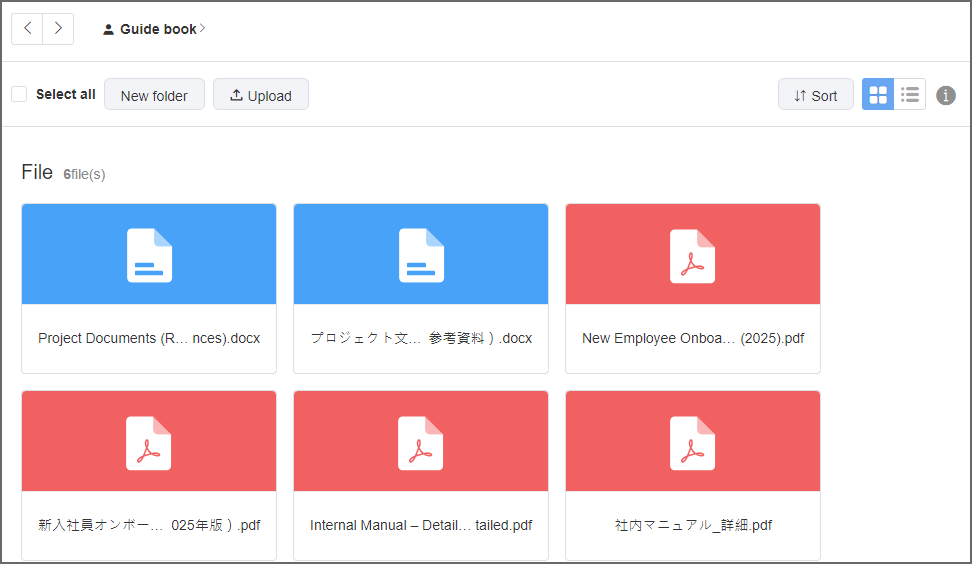Click the Upload button
This screenshot has width=972, height=564.
(261, 95)
